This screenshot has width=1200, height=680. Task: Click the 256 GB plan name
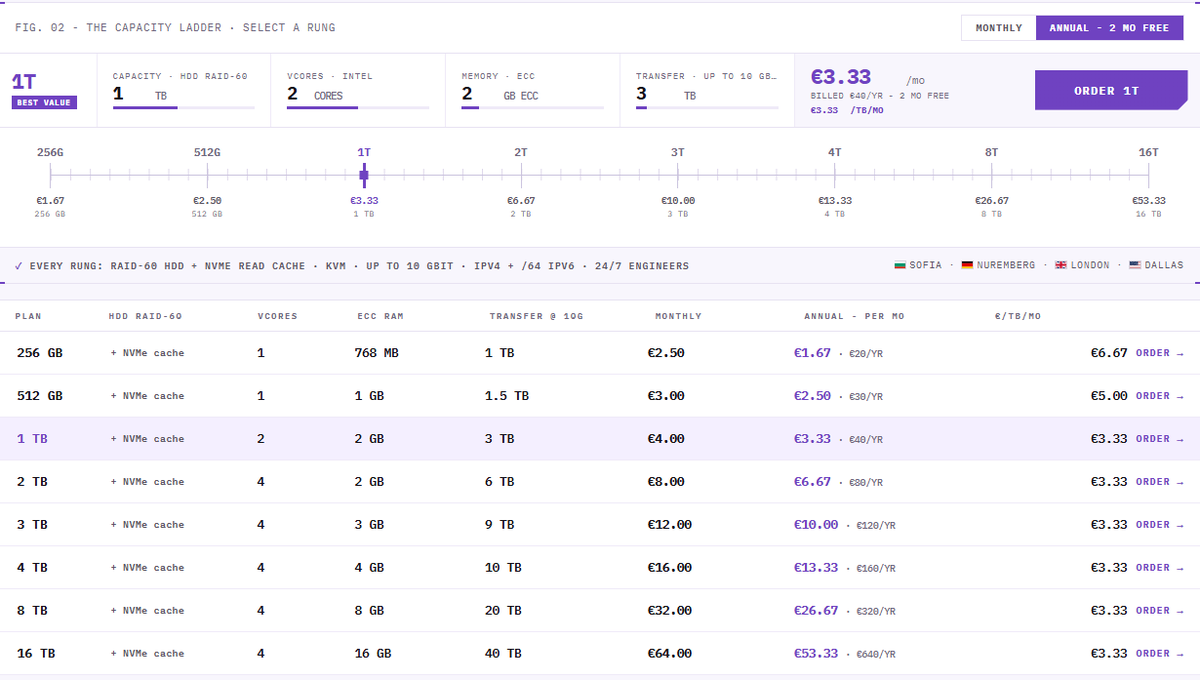[40, 353]
